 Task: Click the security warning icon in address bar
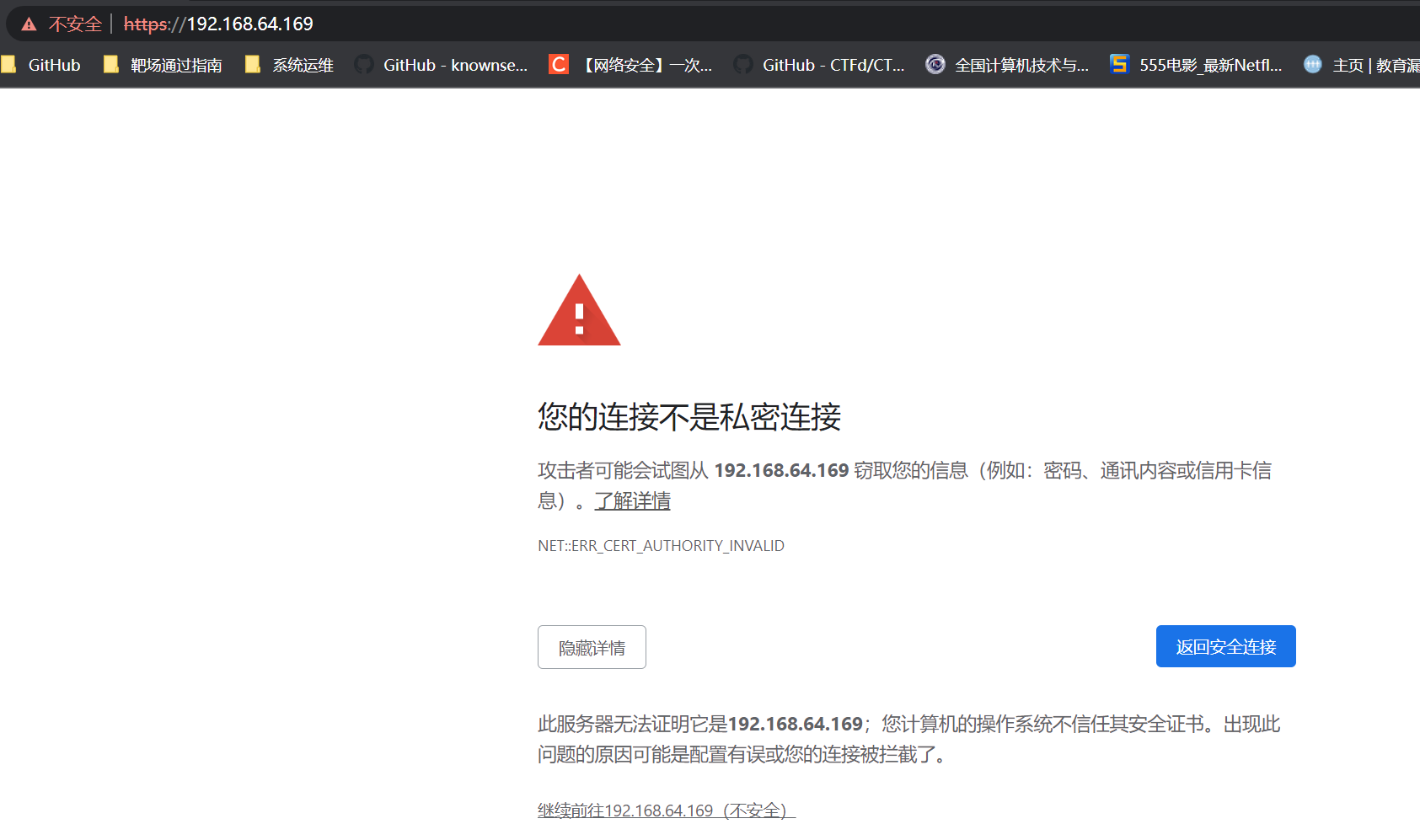tap(29, 24)
